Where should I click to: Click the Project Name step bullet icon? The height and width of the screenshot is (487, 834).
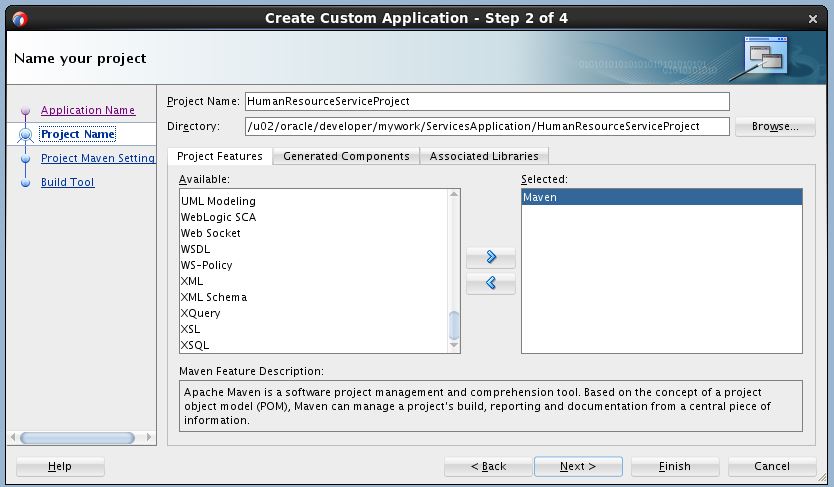[x=26, y=135]
